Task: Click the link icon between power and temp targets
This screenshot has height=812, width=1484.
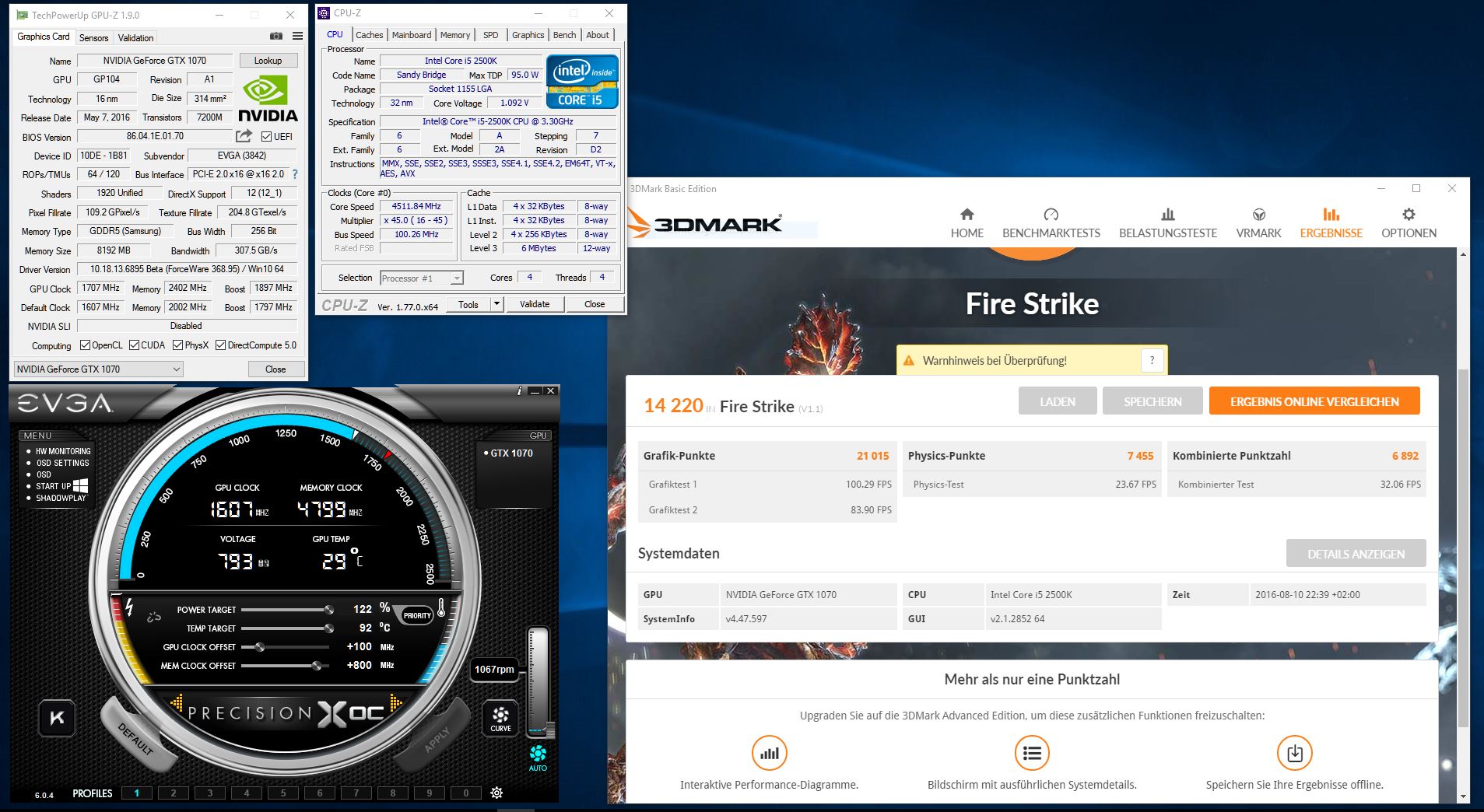Action: pos(154,618)
